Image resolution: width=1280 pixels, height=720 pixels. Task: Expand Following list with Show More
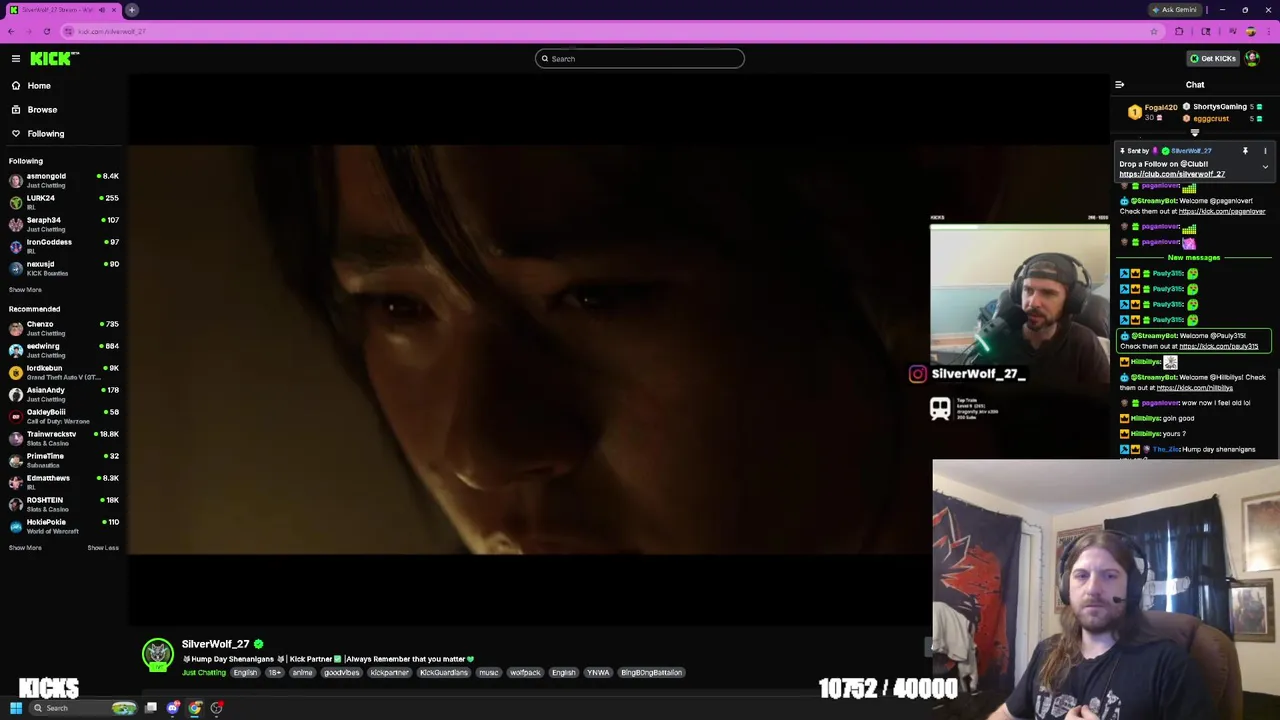pos(25,290)
